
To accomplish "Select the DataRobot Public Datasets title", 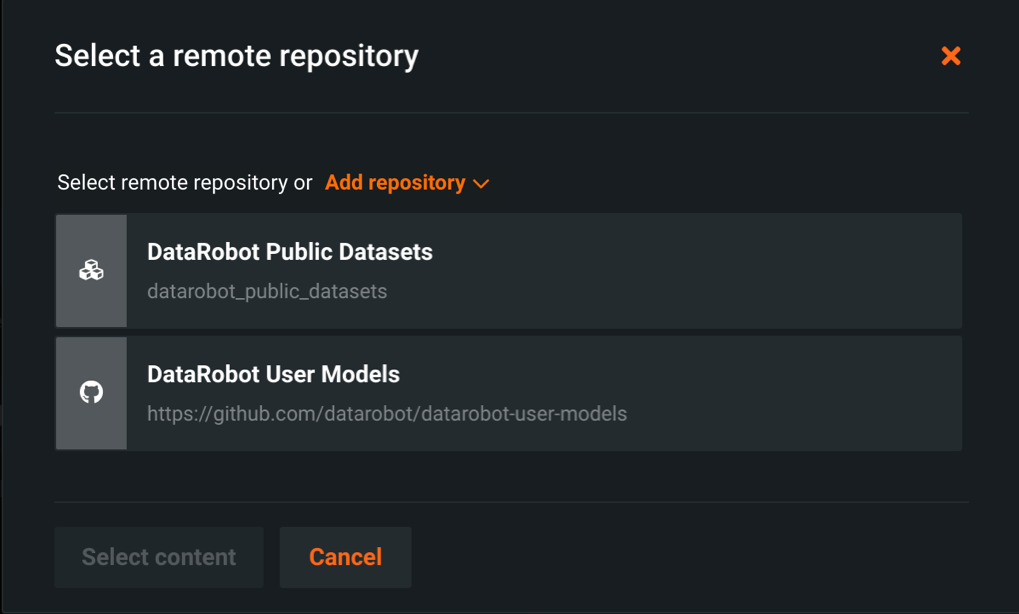I will coord(289,252).
